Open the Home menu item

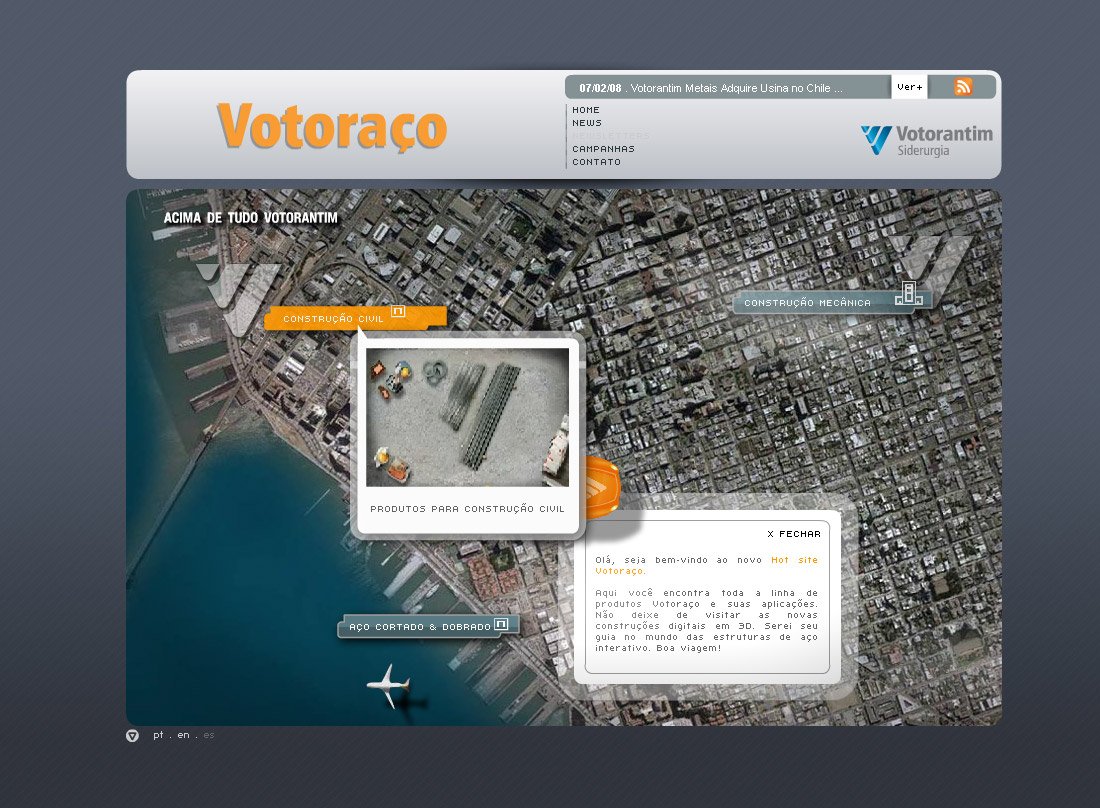pos(586,110)
